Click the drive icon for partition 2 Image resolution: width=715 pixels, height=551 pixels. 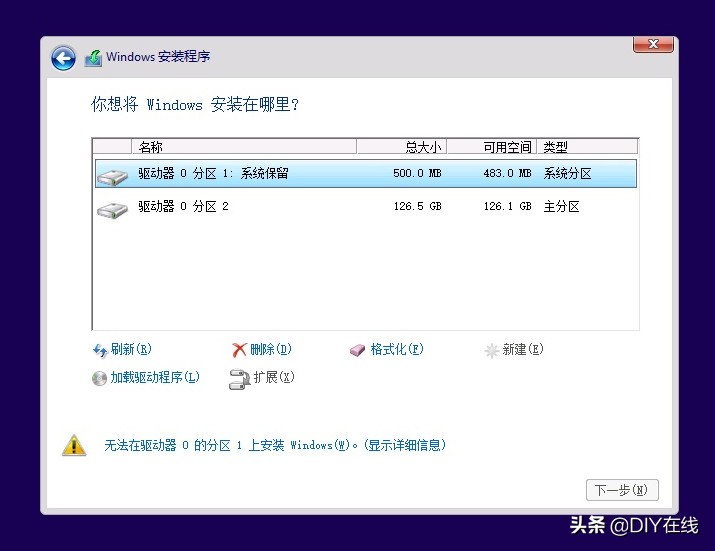112,210
